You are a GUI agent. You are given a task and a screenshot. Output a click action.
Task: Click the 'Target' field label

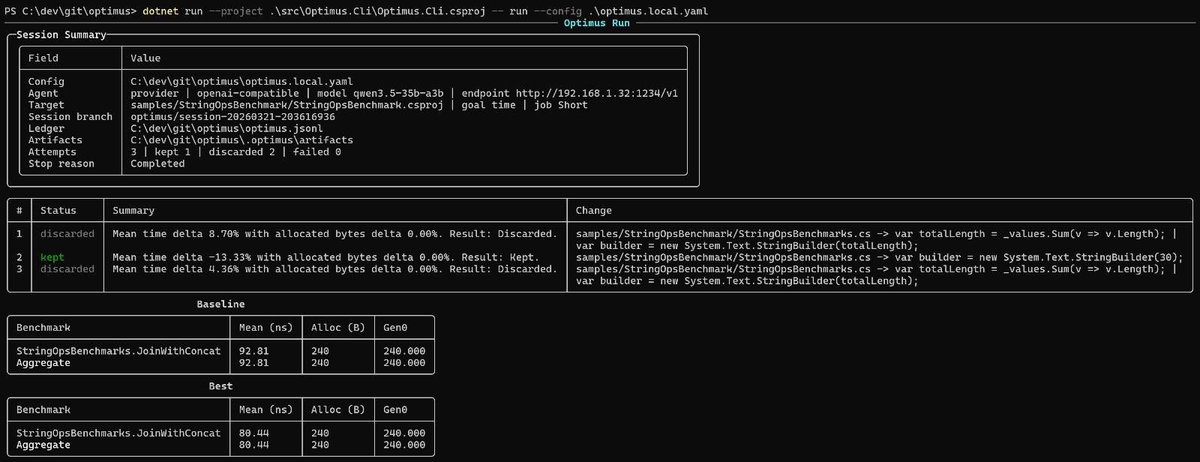[48, 105]
